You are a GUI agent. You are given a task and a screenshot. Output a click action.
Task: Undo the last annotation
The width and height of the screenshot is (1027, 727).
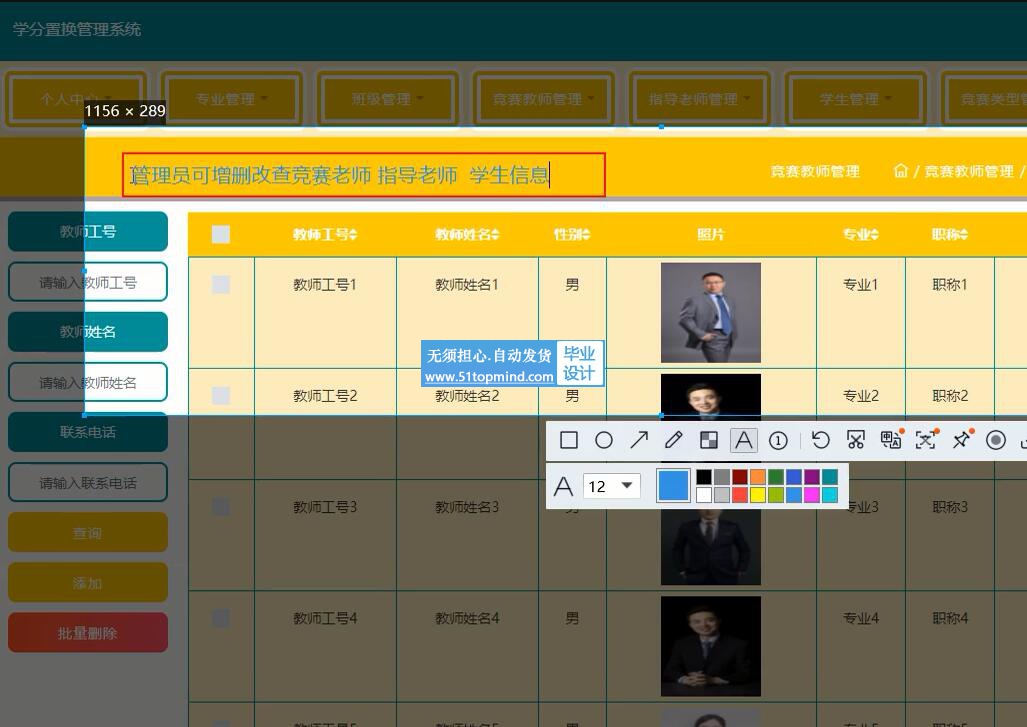[820, 440]
